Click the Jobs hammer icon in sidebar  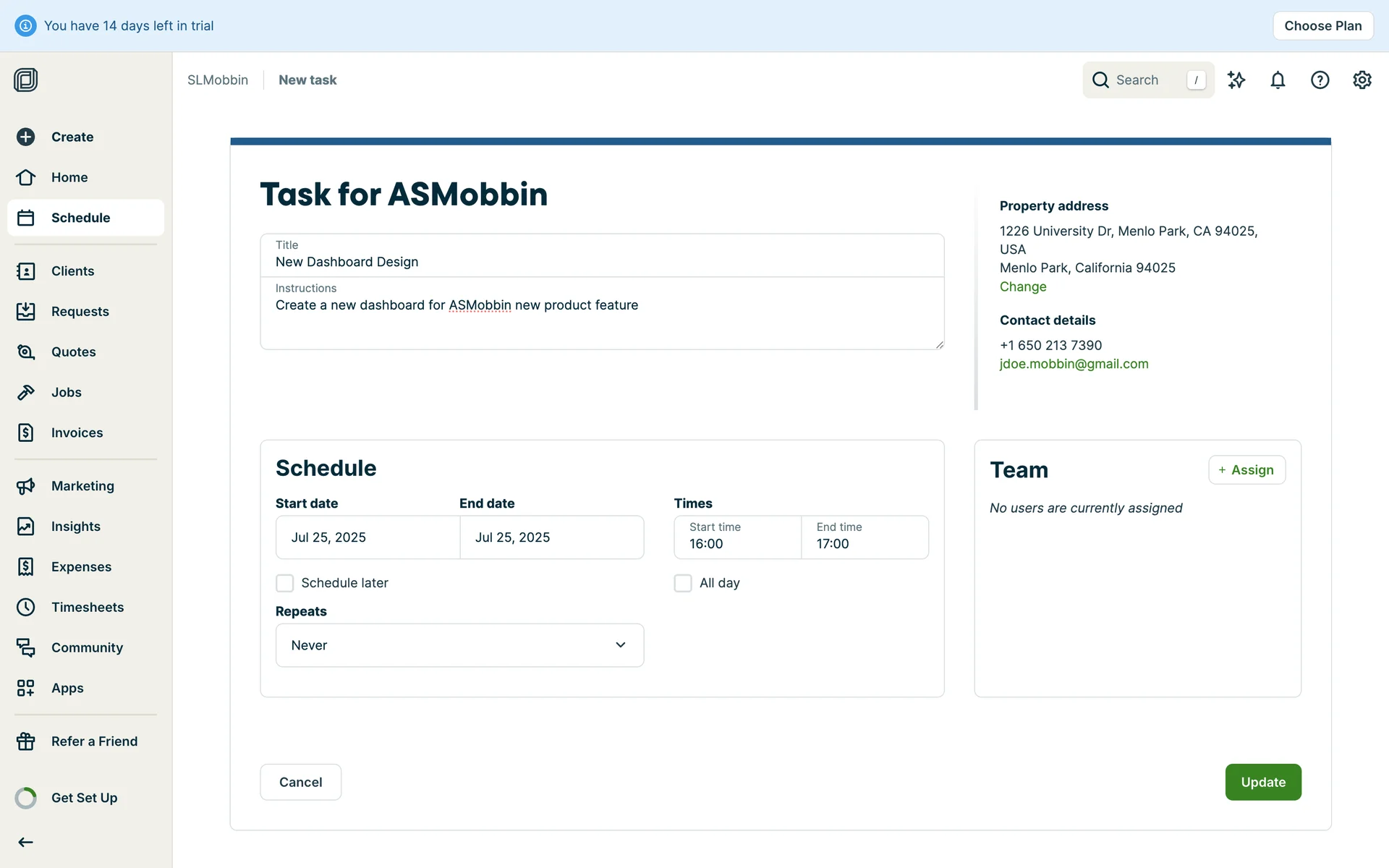26,393
